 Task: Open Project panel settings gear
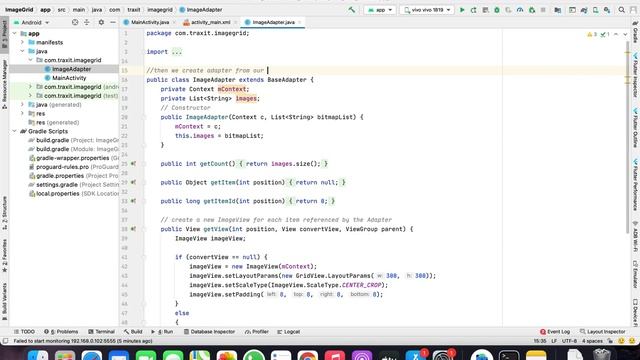[101, 22]
